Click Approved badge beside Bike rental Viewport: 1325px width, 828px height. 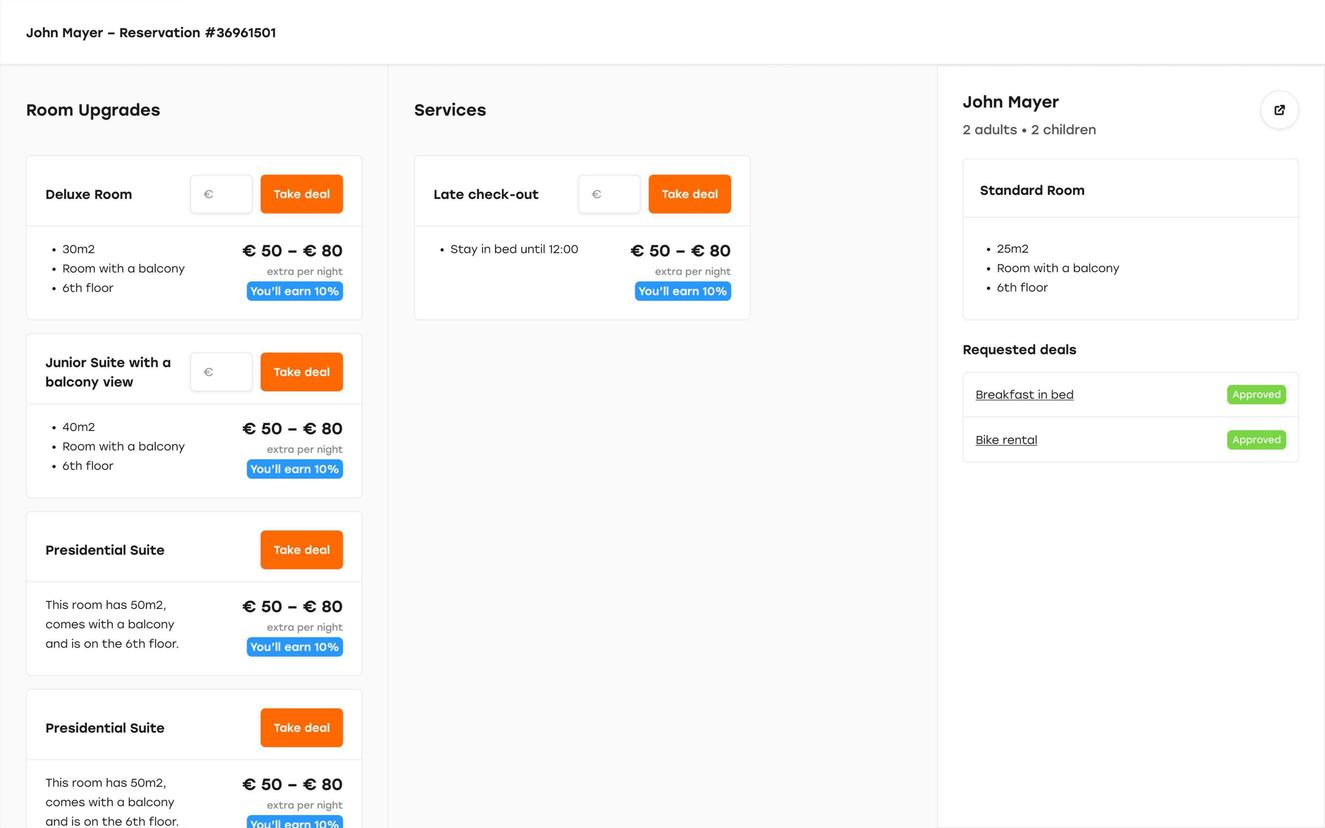click(x=1256, y=440)
